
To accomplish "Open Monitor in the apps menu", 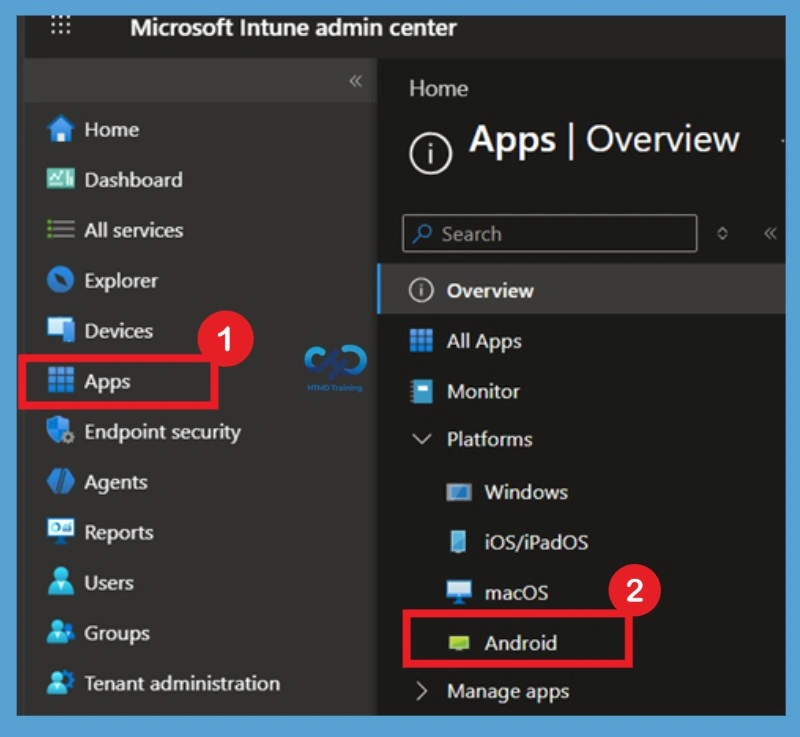I will tap(483, 392).
